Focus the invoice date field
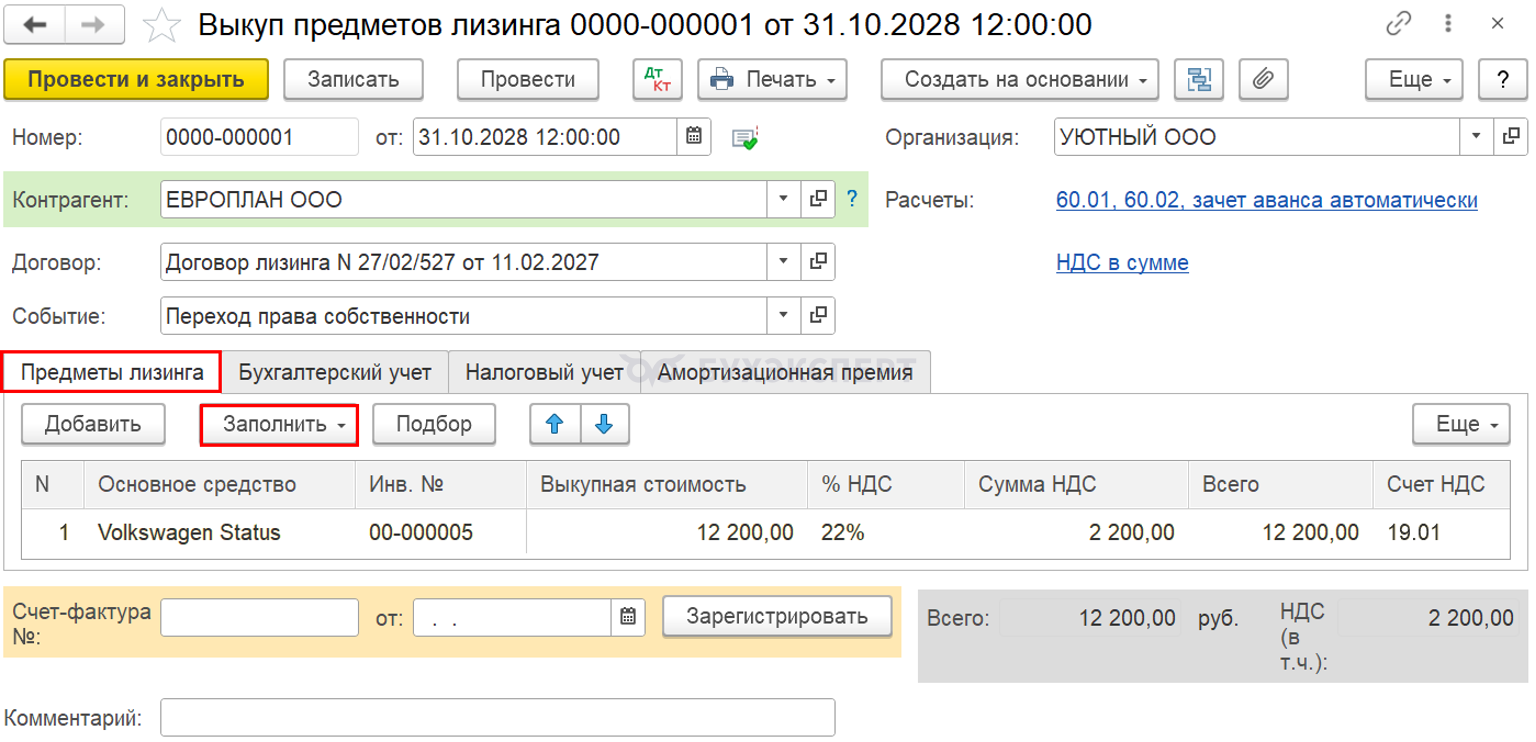The height and width of the screenshot is (742, 1536). click(512, 616)
